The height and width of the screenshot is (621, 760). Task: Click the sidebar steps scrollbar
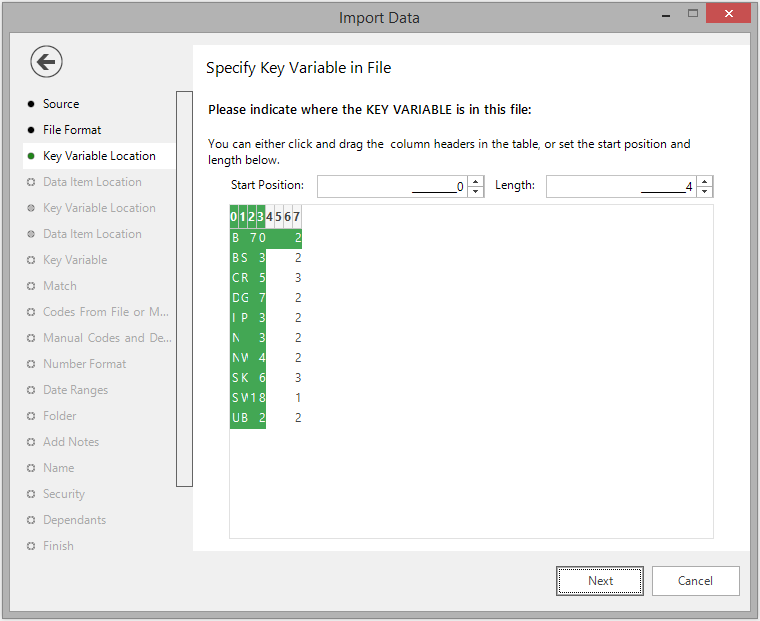click(184, 288)
